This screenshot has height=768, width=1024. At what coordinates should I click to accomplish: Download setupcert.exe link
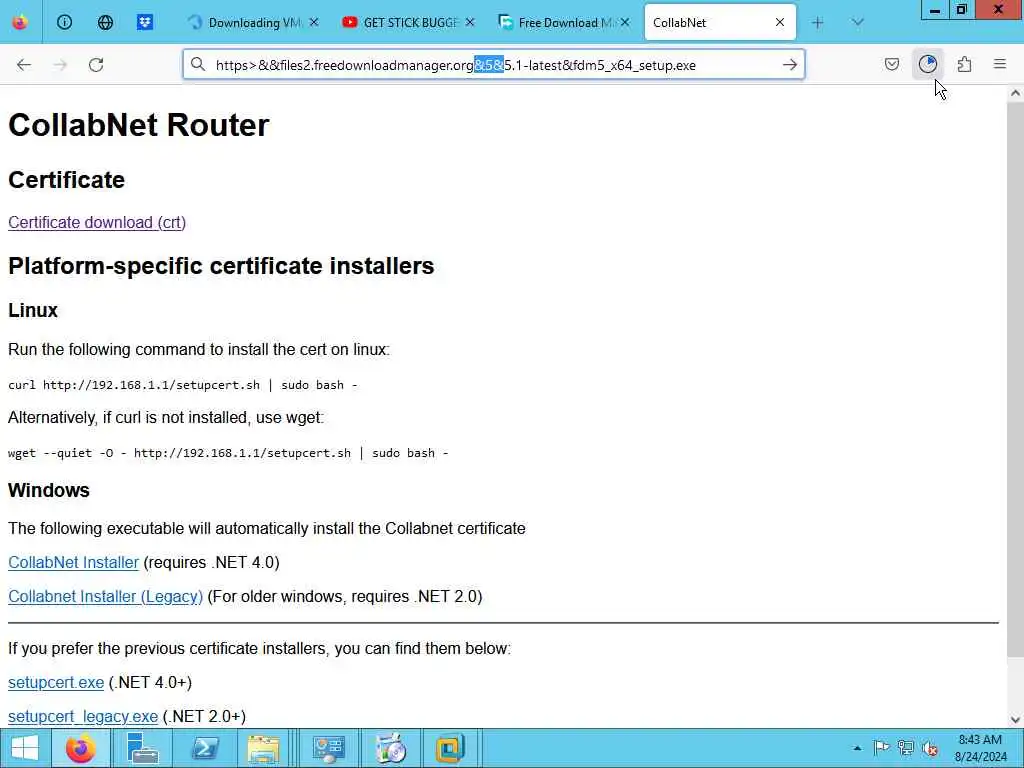coord(56,682)
